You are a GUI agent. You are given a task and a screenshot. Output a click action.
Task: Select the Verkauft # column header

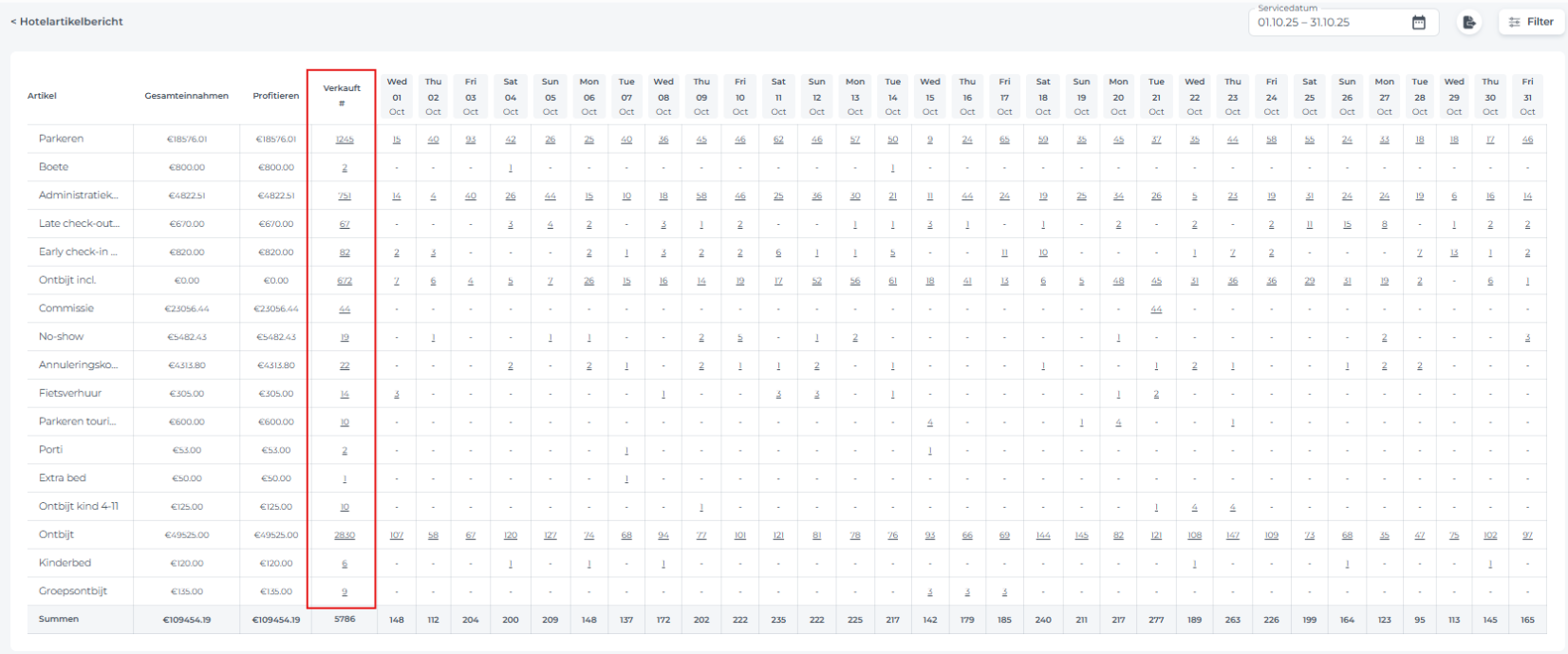342,95
